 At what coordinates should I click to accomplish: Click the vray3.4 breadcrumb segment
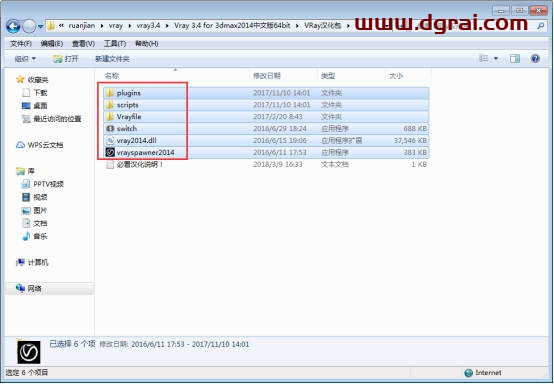click(148, 26)
